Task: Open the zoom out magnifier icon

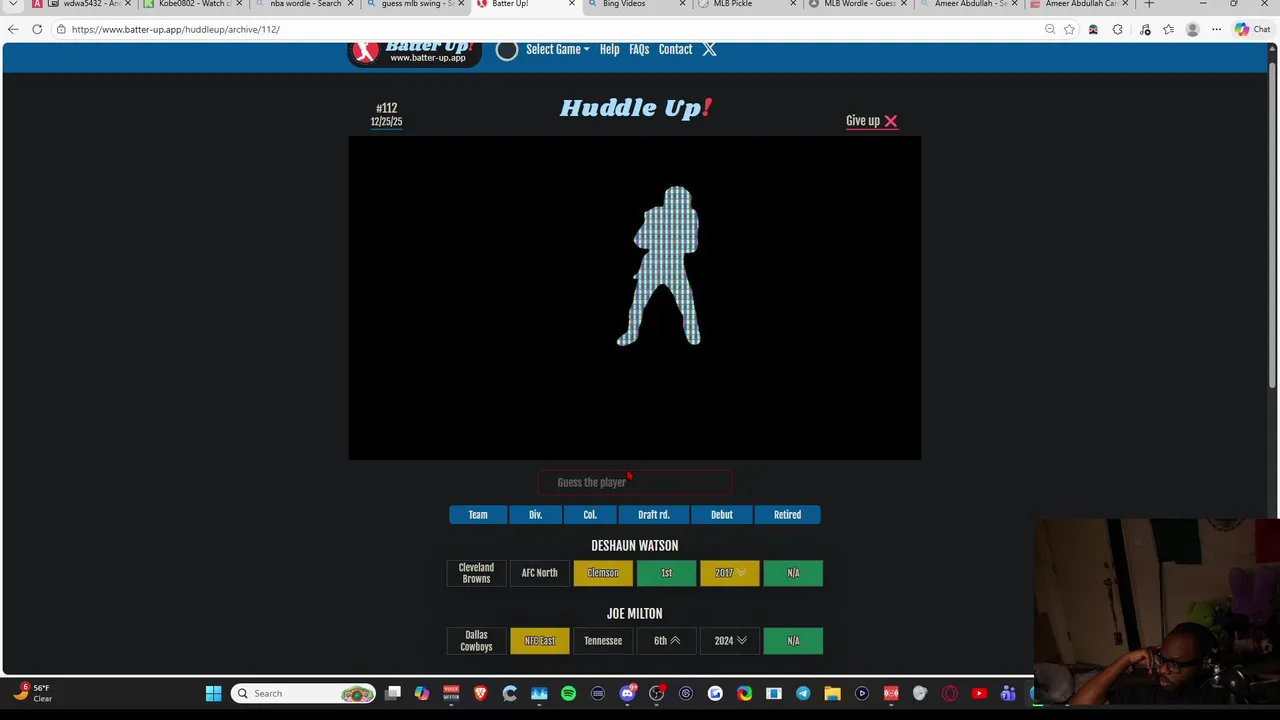Action: [1050, 29]
